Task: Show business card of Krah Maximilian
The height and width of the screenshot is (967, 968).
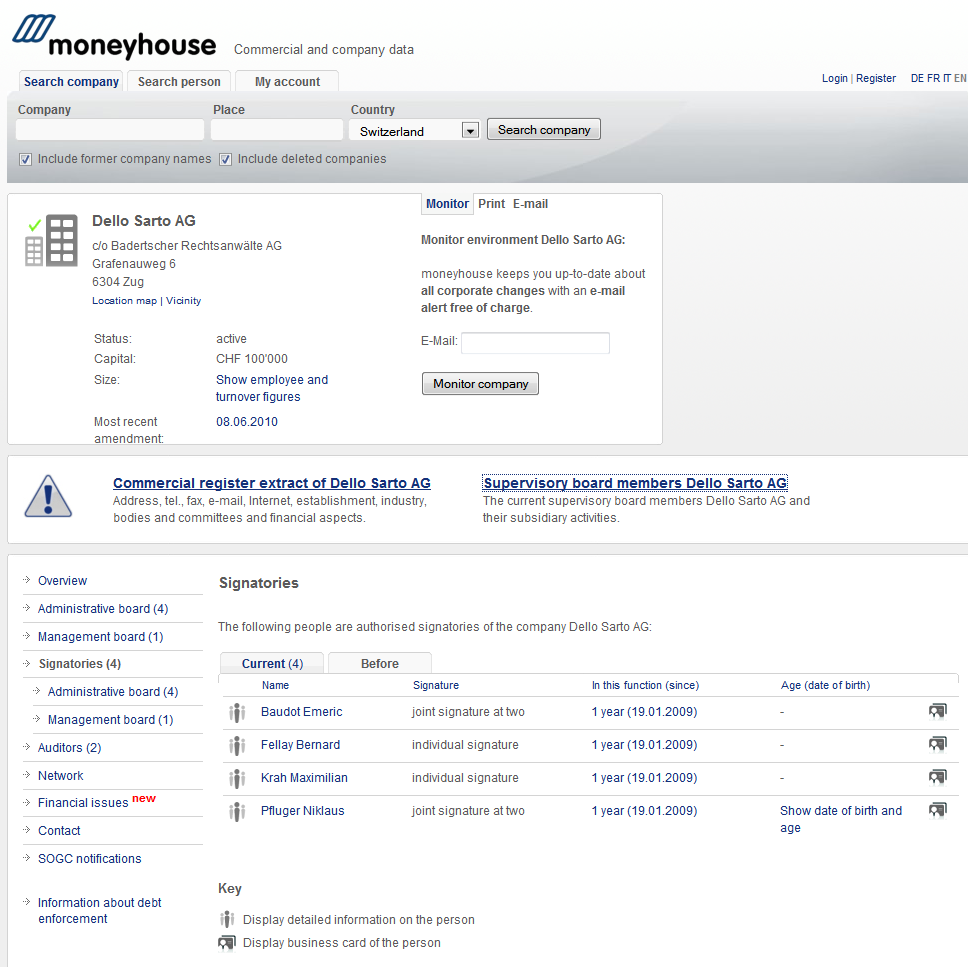Action: (937, 778)
